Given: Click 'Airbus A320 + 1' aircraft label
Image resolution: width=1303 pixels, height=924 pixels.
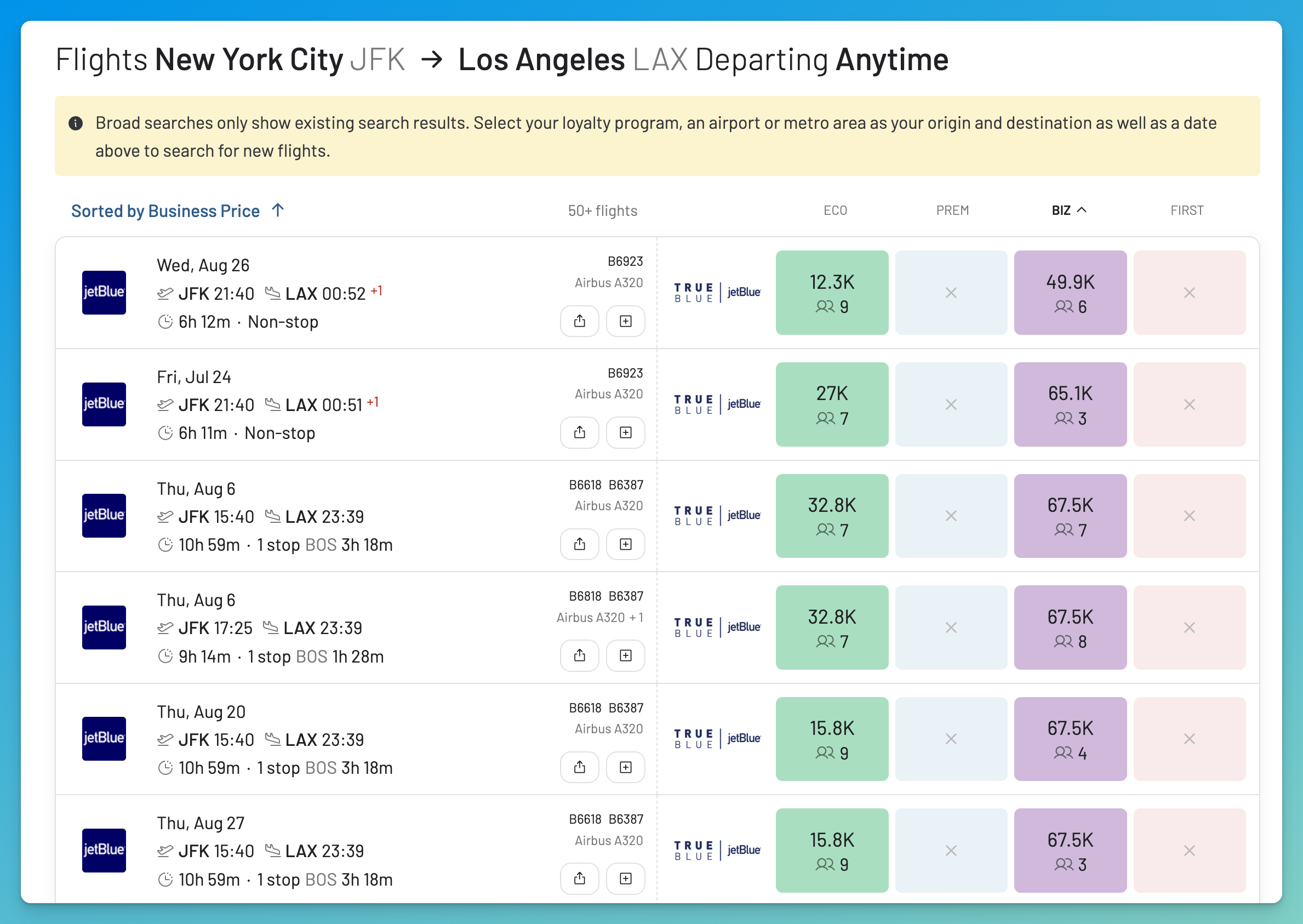Looking at the screenshot, I should click(599, 617).
